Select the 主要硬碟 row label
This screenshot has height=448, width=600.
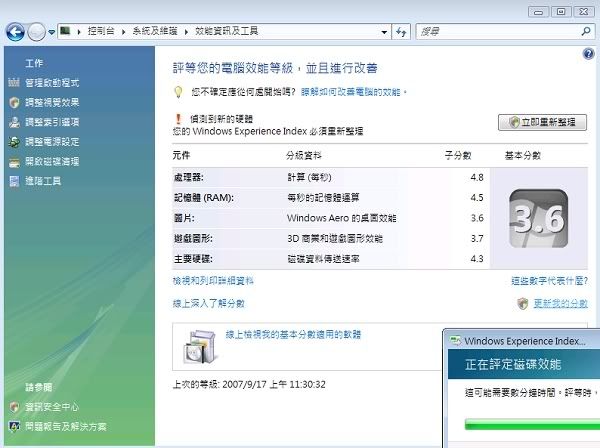tap(193, 259)
